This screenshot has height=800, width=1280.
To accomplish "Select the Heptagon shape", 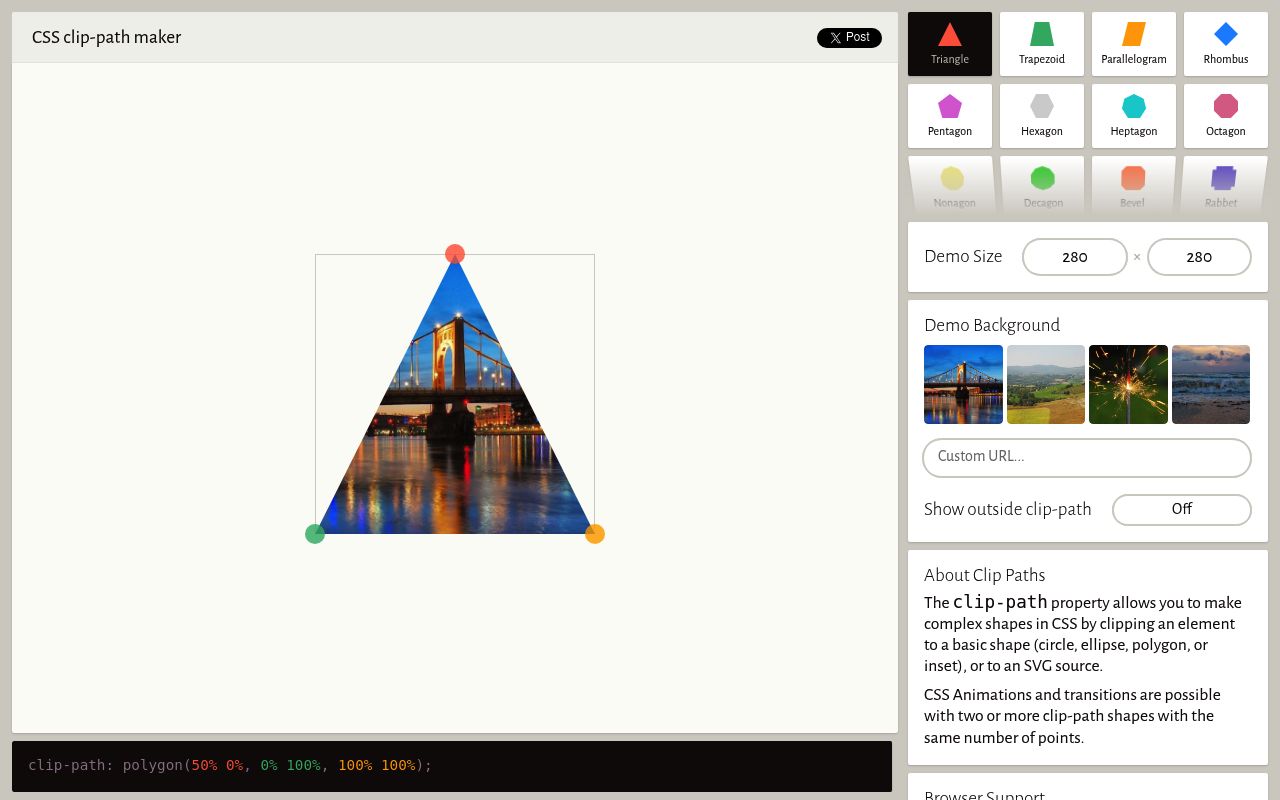I will click(1133, 116).
